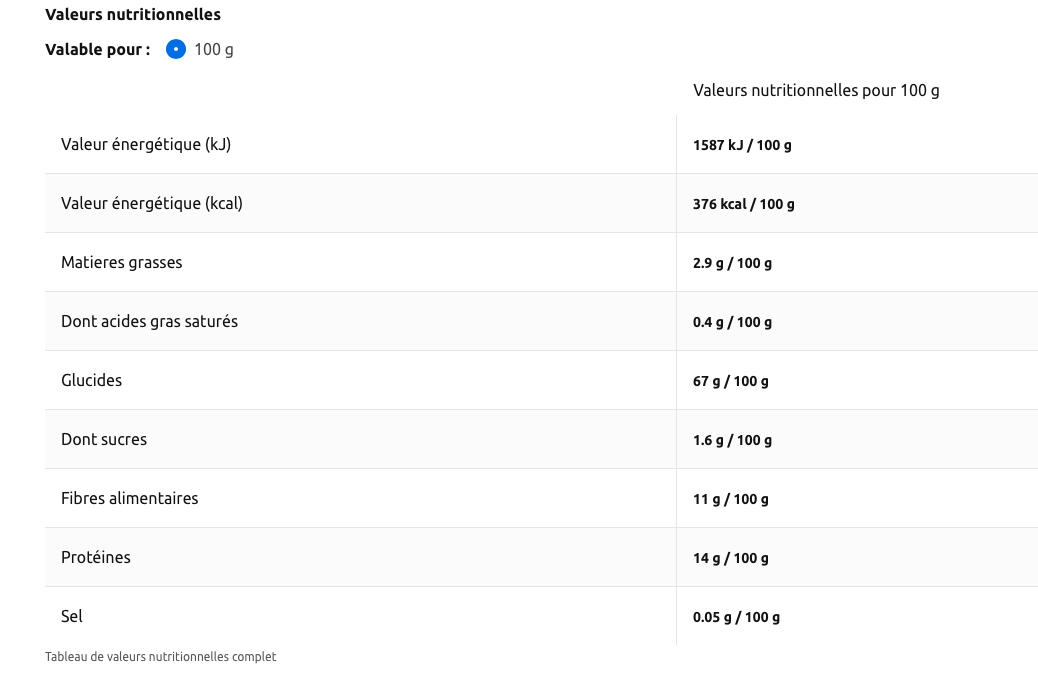Select the 100 g radio button
Image resolution: width=1038 pixels, height=683 pixels.
176,49
